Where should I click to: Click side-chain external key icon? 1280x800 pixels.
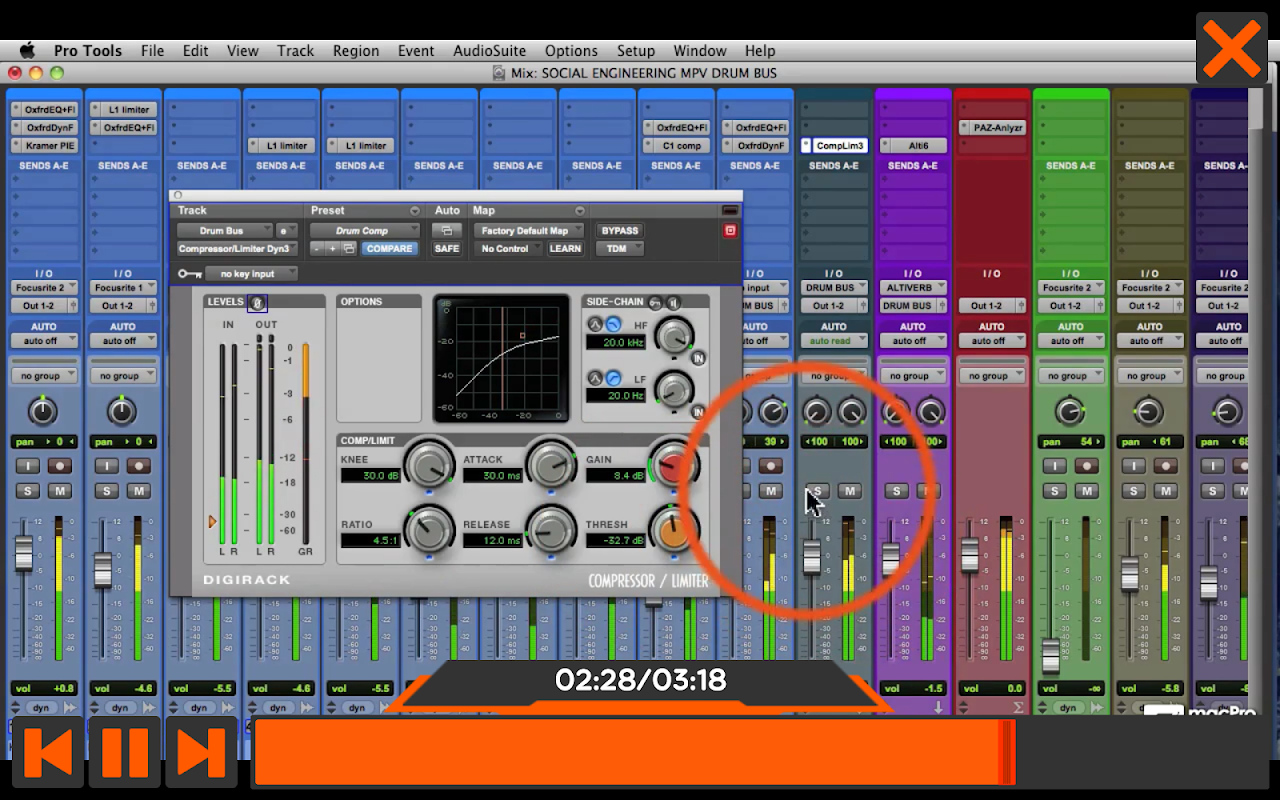point(655,302)
